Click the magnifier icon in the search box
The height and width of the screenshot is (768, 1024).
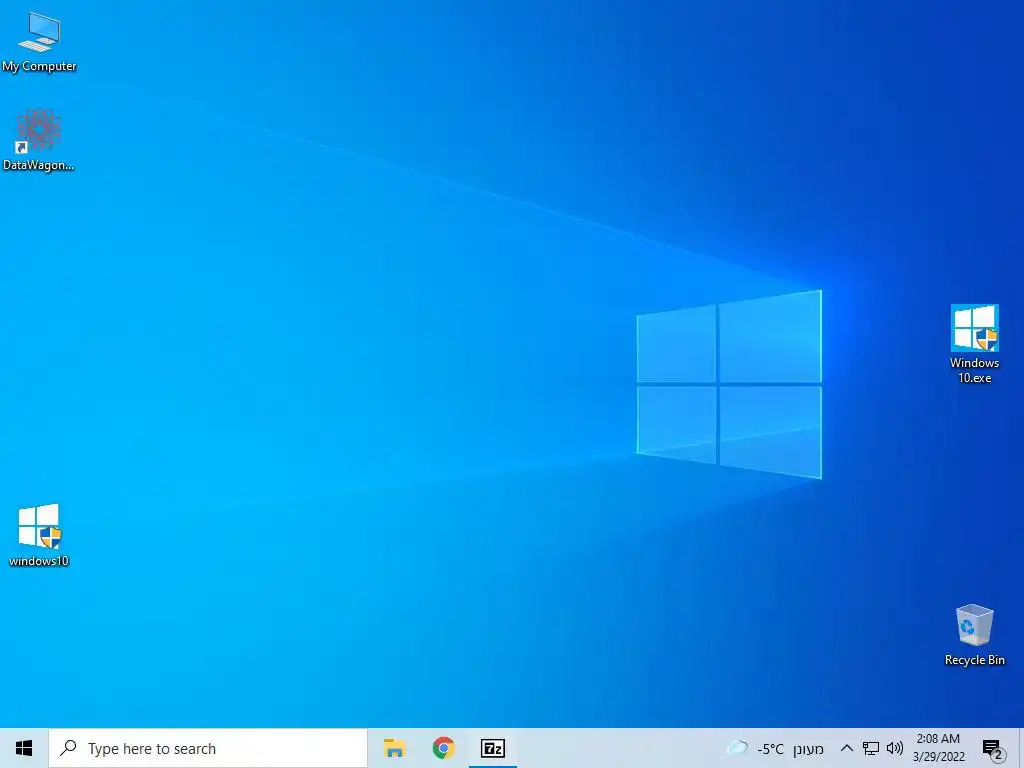click(68, 748)
